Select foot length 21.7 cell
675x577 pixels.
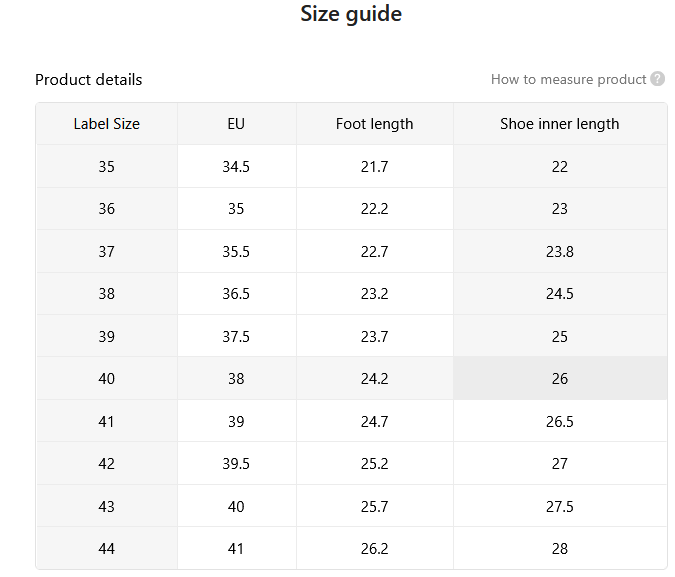click(x=375, y=166)
